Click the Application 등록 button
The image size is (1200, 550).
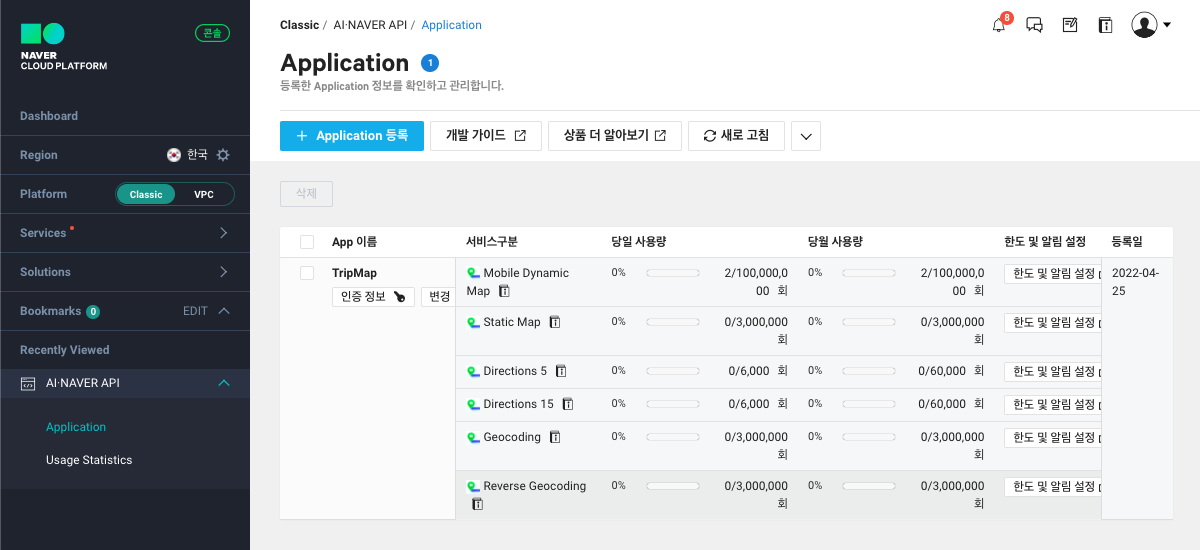[x=352, y=136]
